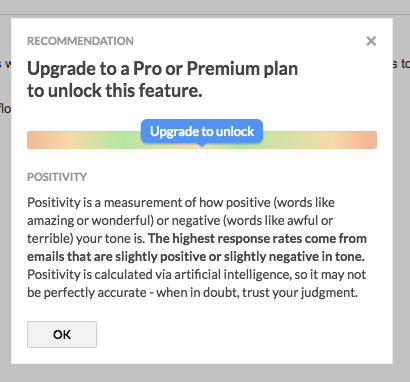Image resolution: width=410 pixels, height=382 pixels.
Task: Close the recommendation dialog with the X
Action: pyautogui.click(x=371, y=41)
